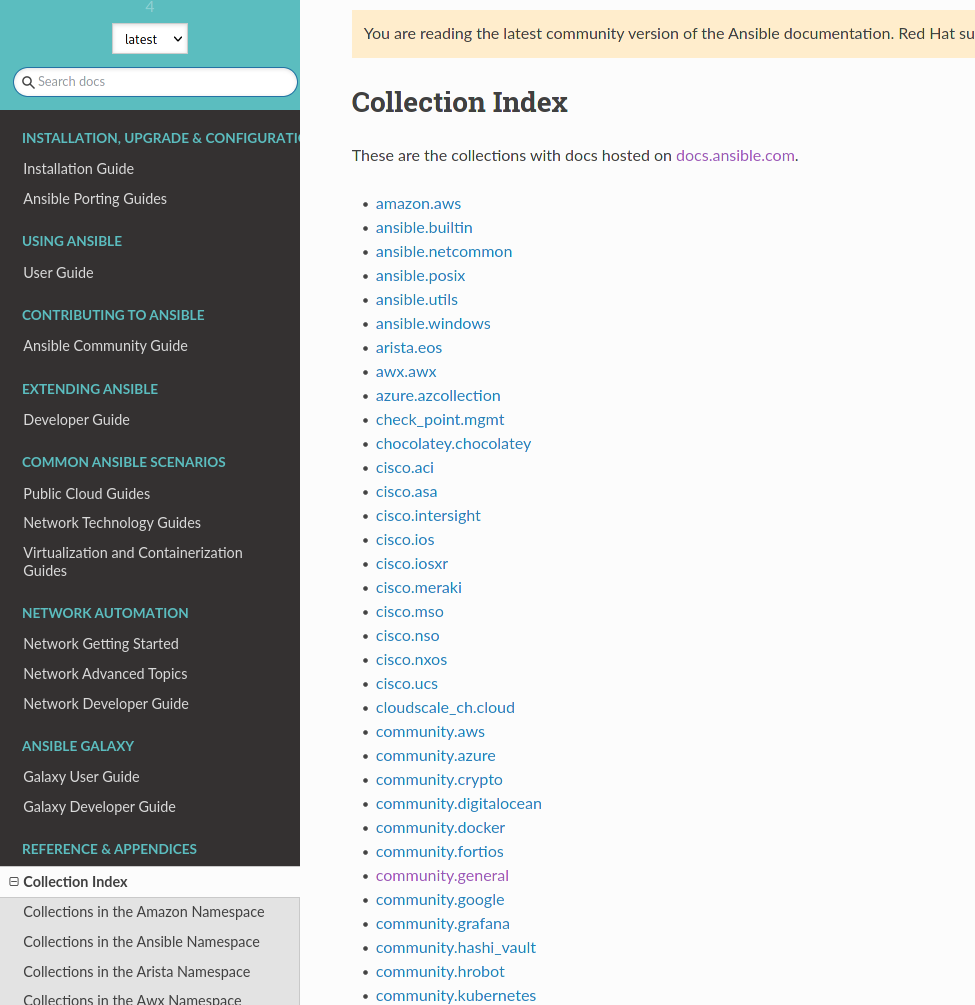The width and height of the screenshot is (975, 1005).
Task: Open the community.aws collection
Action: click(x=430, y=732)
